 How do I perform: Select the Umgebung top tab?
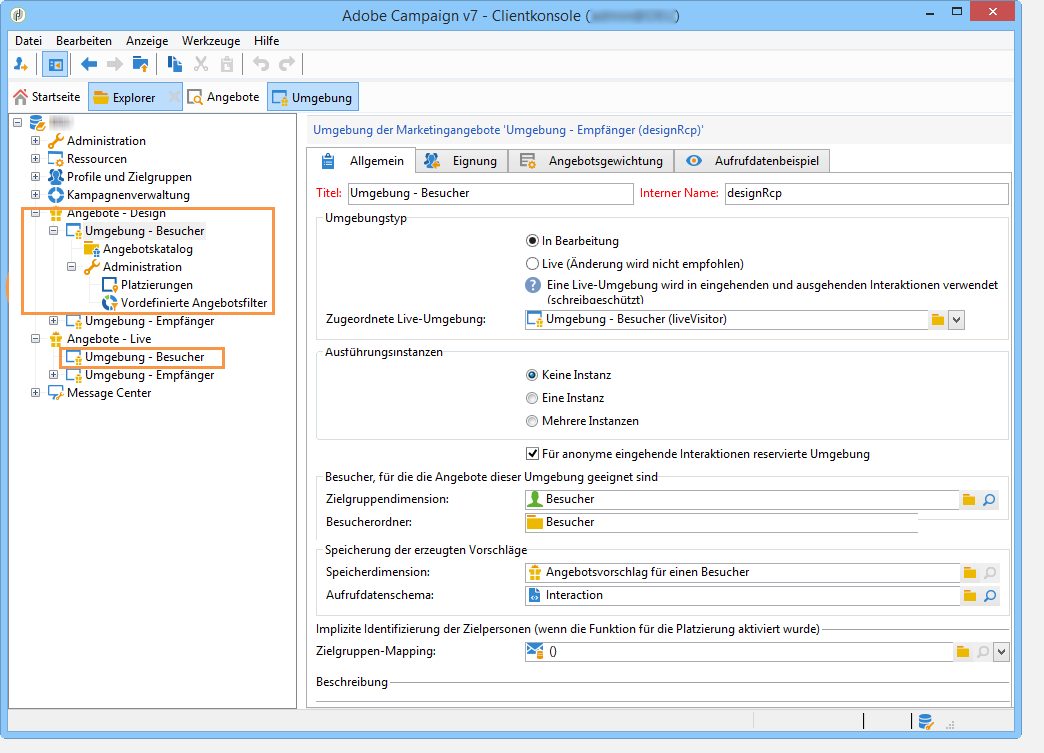pyautogui.click(x=312, y=97)
